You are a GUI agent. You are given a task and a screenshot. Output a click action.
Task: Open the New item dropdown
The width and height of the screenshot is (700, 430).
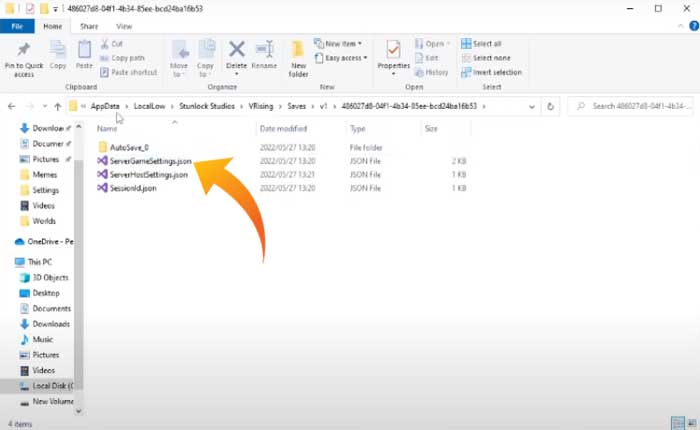(345, 44)
